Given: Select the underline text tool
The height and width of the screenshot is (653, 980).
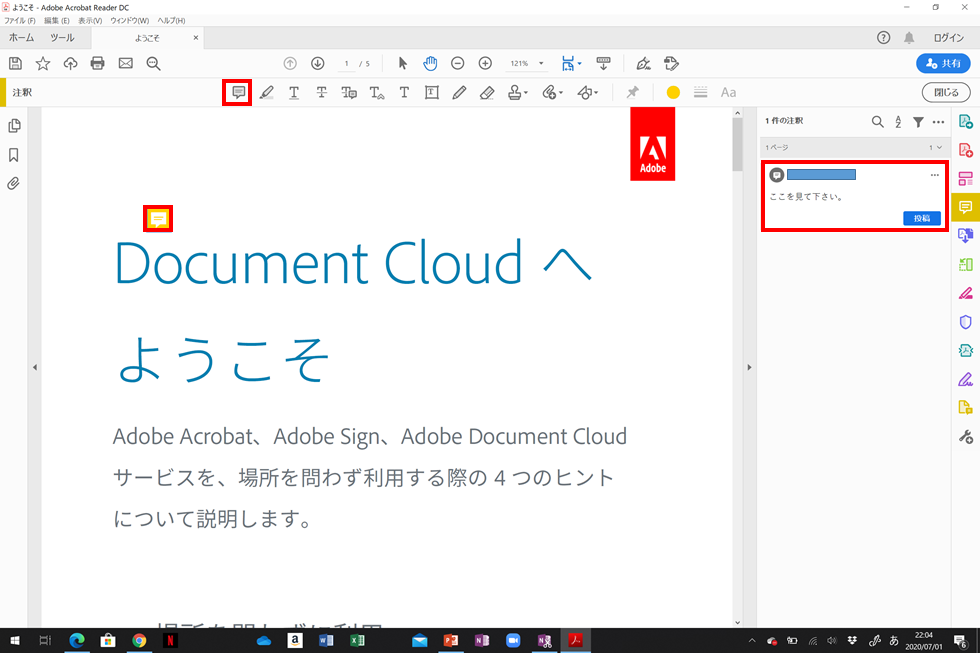Looking at the screenshot, I should tap(294, 92).
